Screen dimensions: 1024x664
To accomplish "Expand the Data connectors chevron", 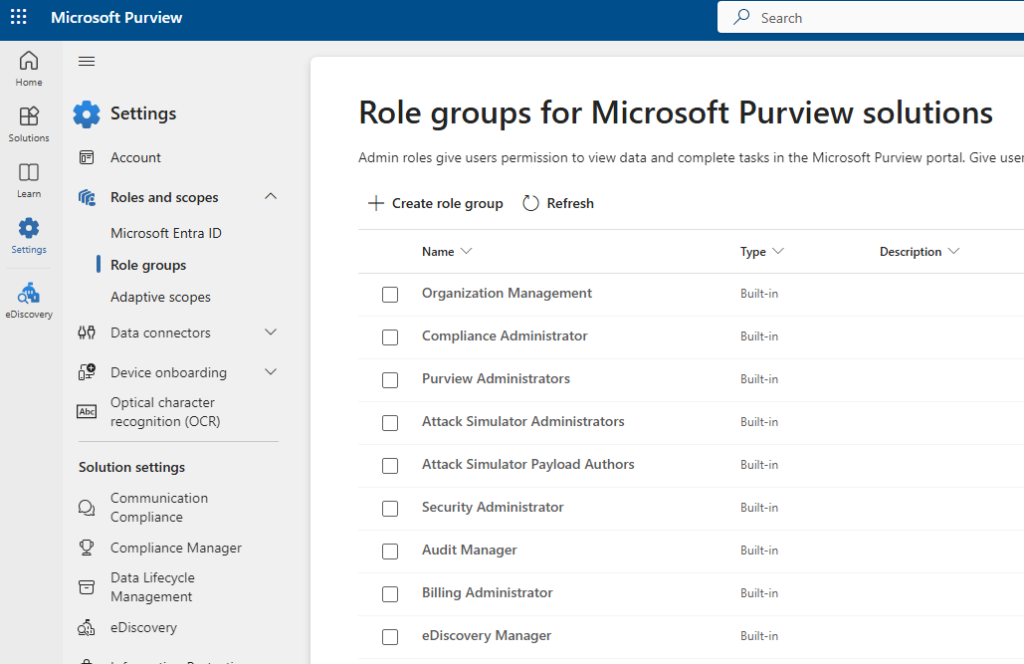I will point(271,332).
